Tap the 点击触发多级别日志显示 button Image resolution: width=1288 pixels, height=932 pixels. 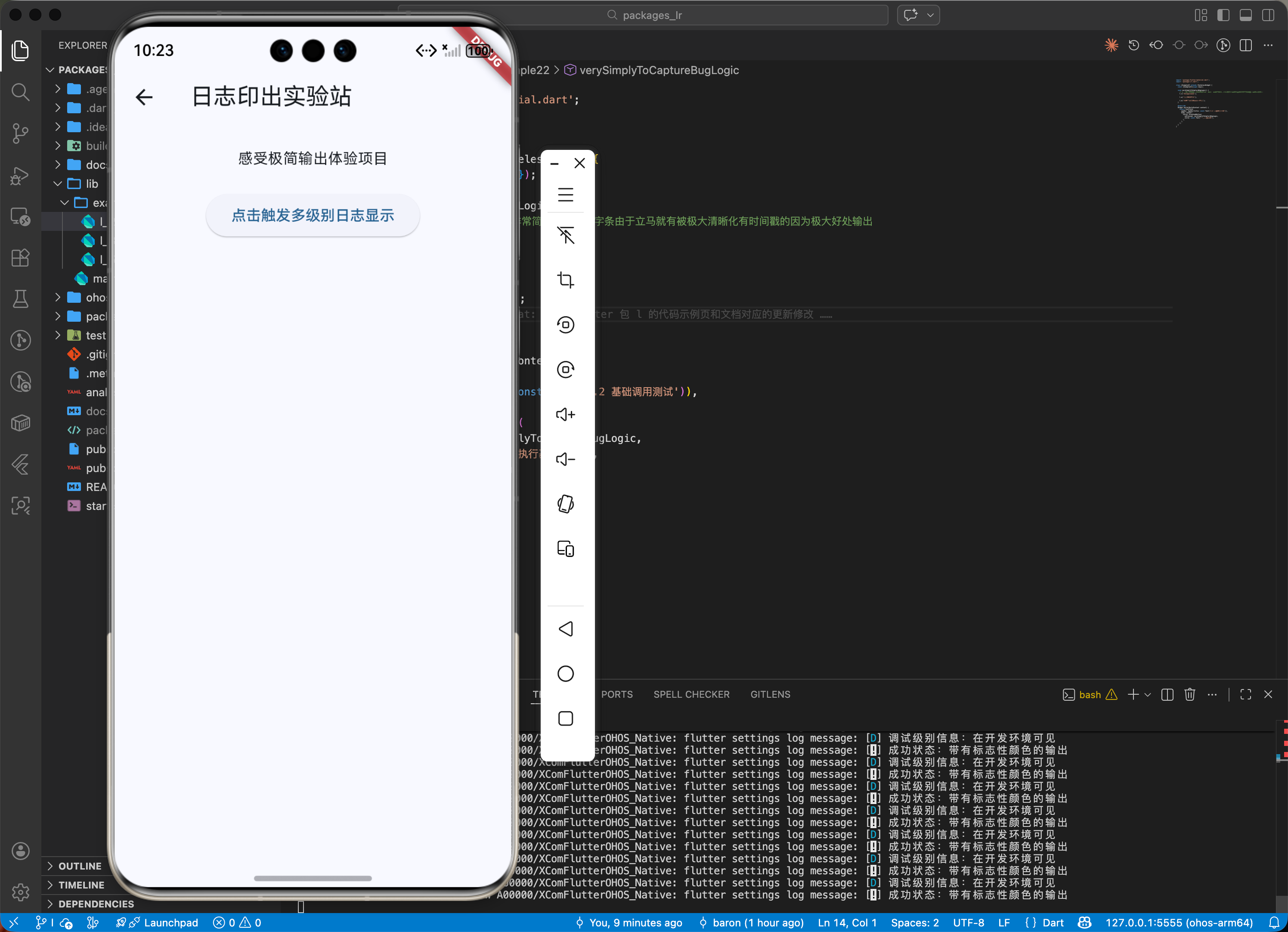tap(313, 215)
